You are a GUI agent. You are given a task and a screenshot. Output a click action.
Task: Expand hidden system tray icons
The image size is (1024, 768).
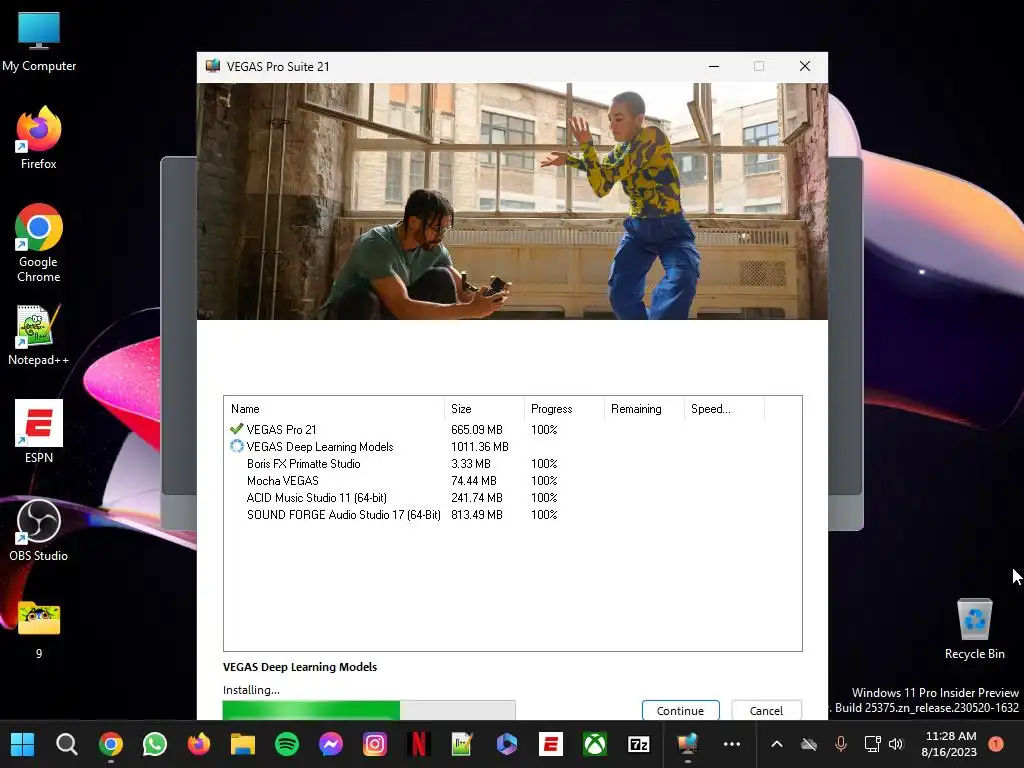[777, 744]
